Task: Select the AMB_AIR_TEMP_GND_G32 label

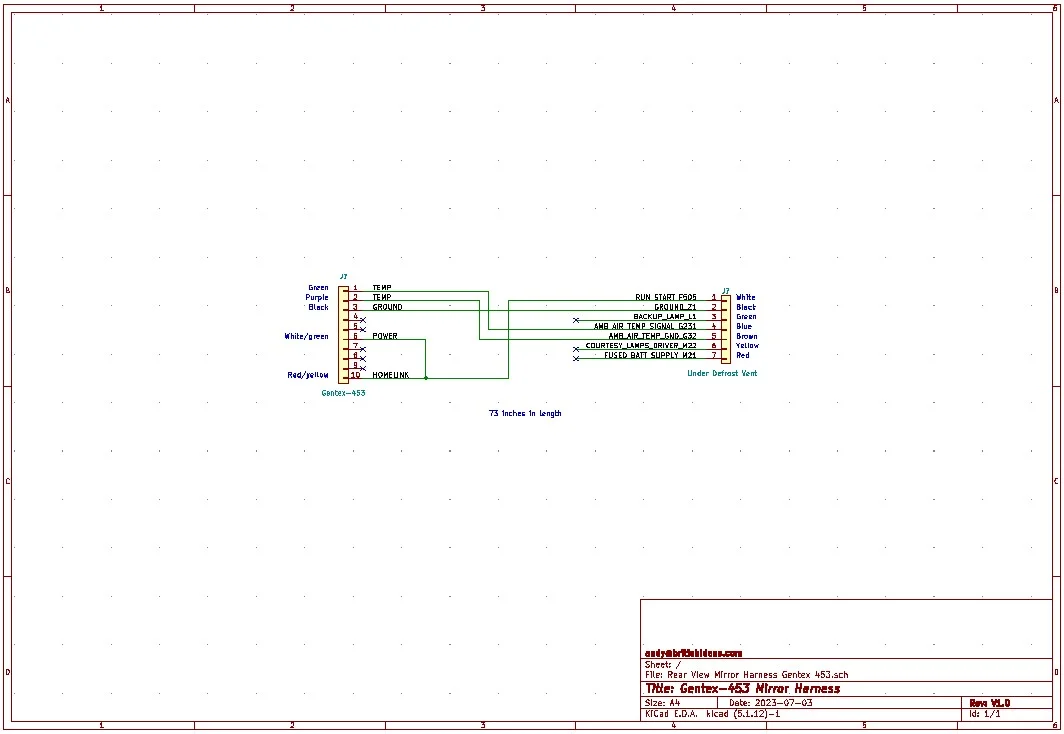Action: (652, 336)
